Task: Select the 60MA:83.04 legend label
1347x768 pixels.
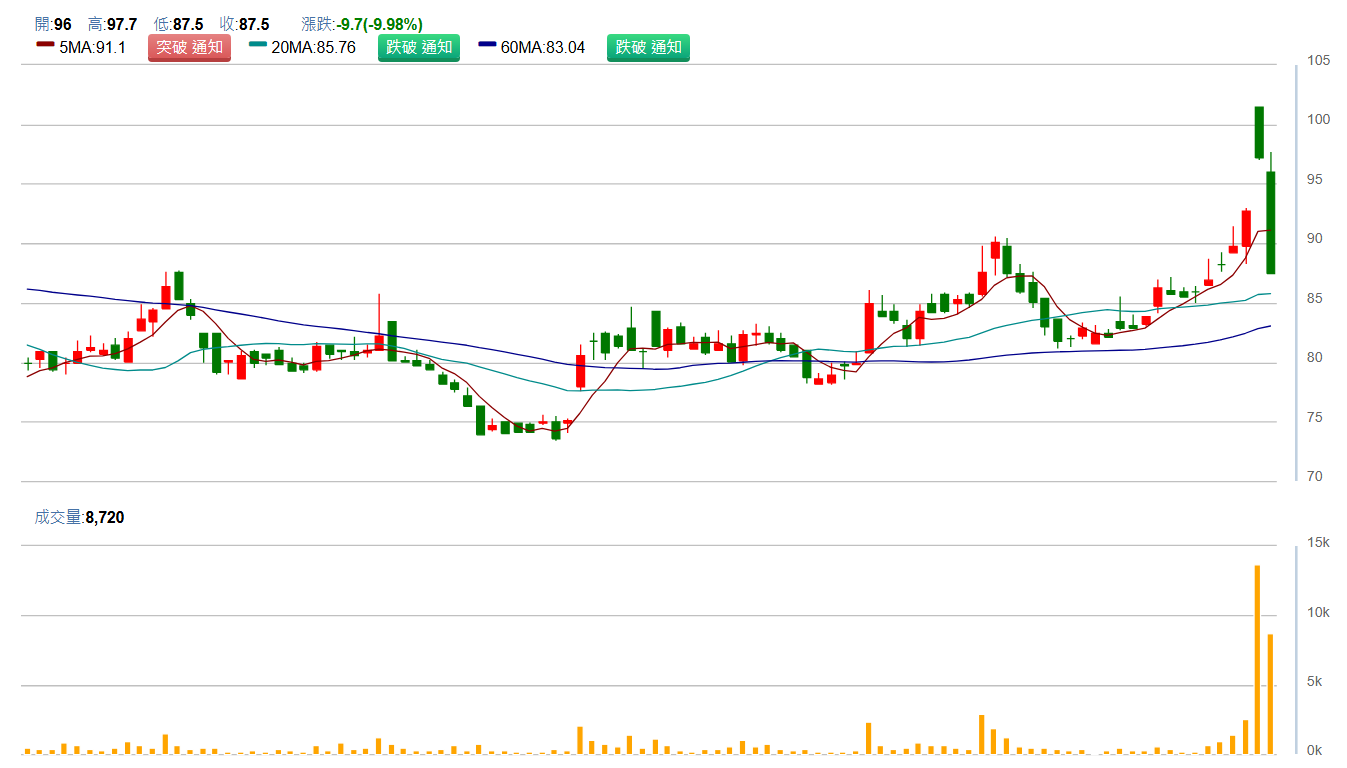Action: click(543, 47)
